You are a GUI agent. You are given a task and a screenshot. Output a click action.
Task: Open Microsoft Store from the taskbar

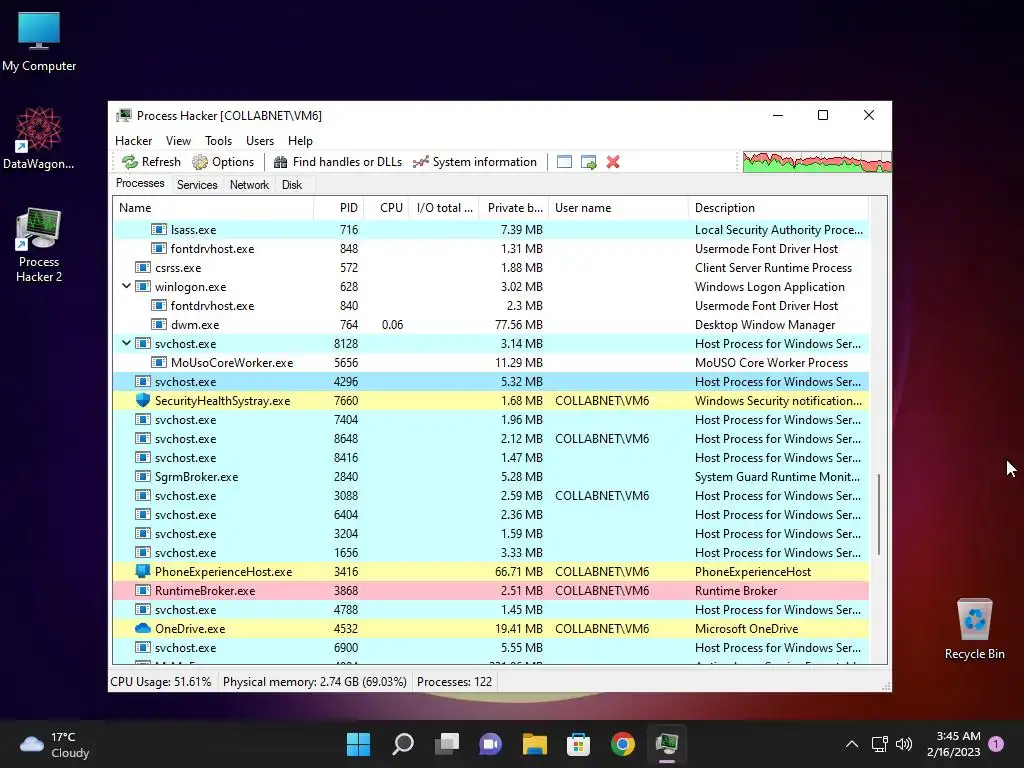[x=579, y=744]
